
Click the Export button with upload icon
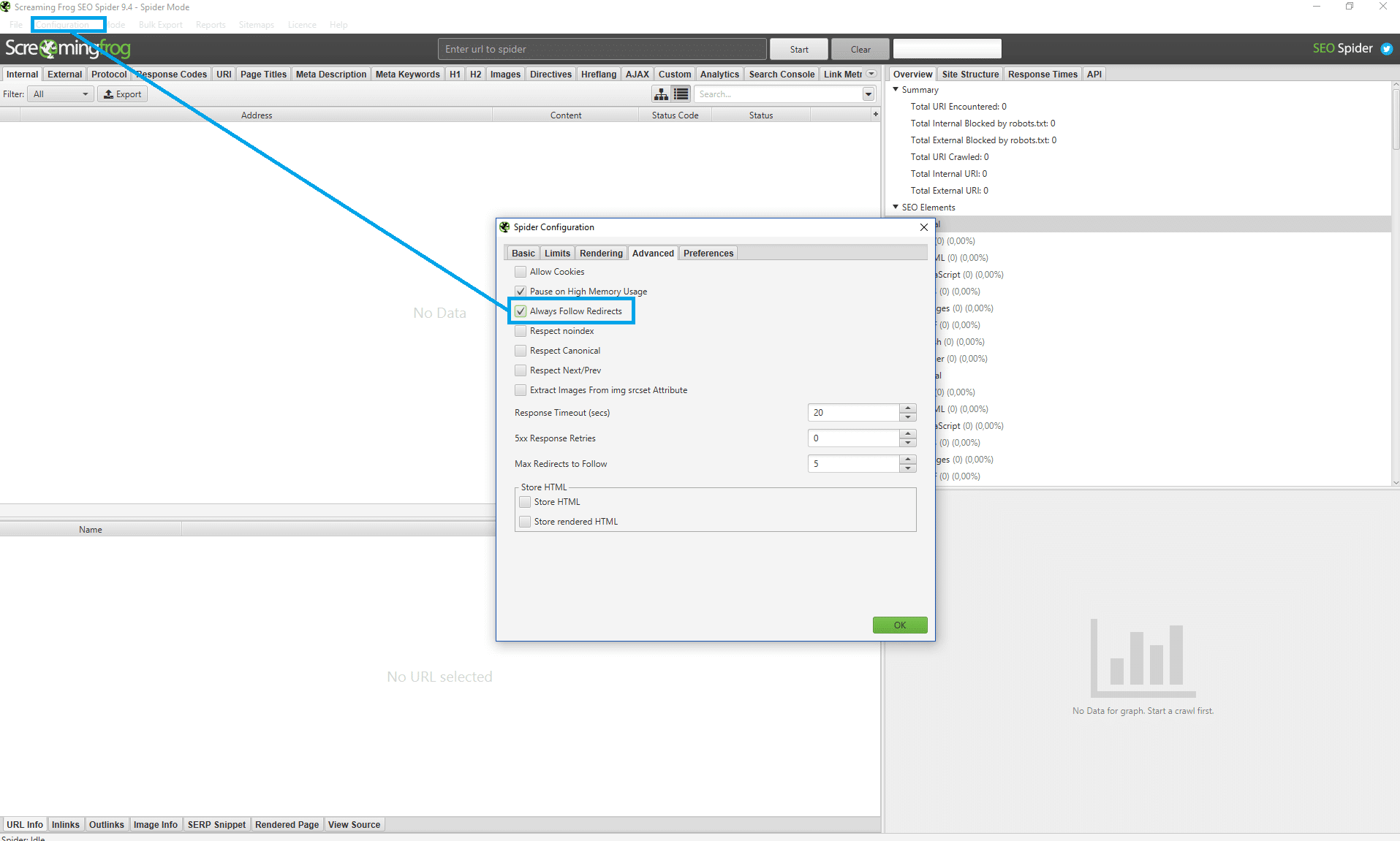tap(122, 94)
